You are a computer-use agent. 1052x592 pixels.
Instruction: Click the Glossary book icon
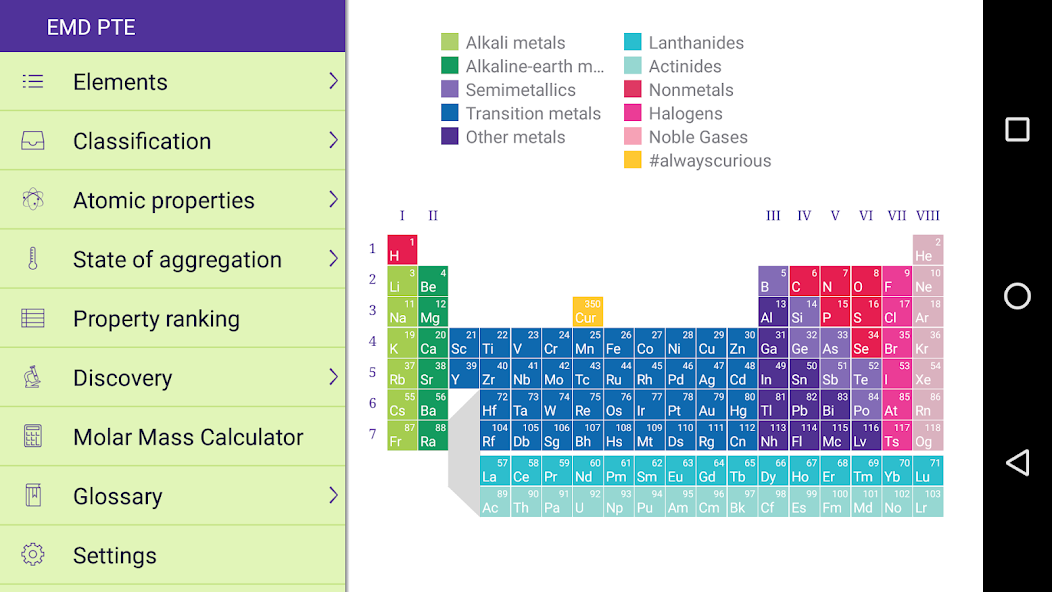(x=33, y=495)
